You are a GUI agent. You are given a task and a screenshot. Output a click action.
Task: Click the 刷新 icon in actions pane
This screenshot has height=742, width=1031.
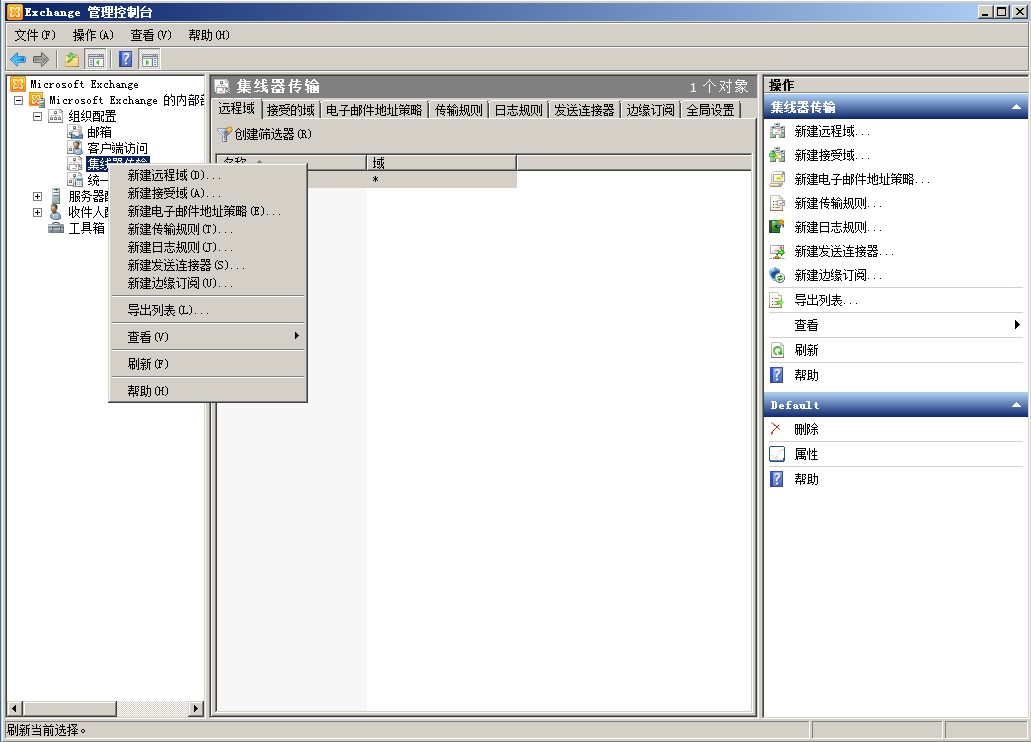click(x=777, y=350)
